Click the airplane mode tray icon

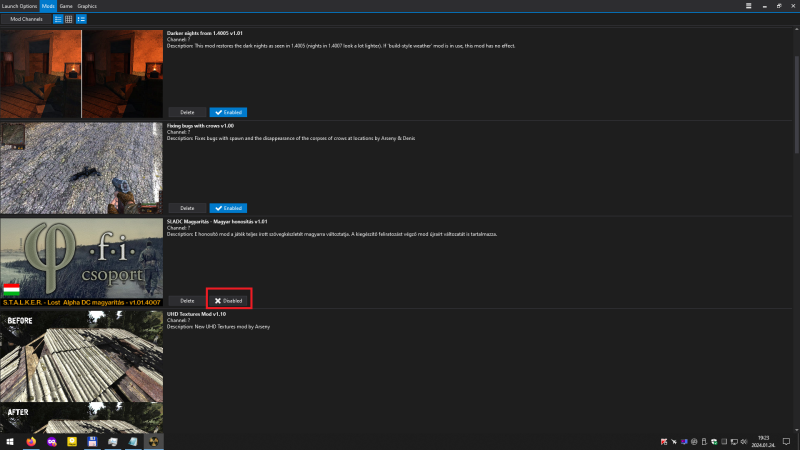click(674, 442)
